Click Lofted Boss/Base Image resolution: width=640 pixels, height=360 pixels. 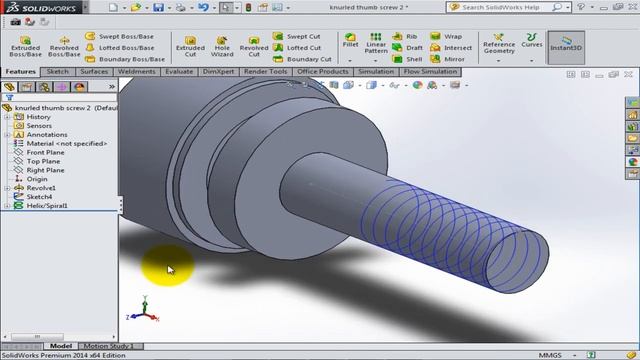click(x=119, y=48)
